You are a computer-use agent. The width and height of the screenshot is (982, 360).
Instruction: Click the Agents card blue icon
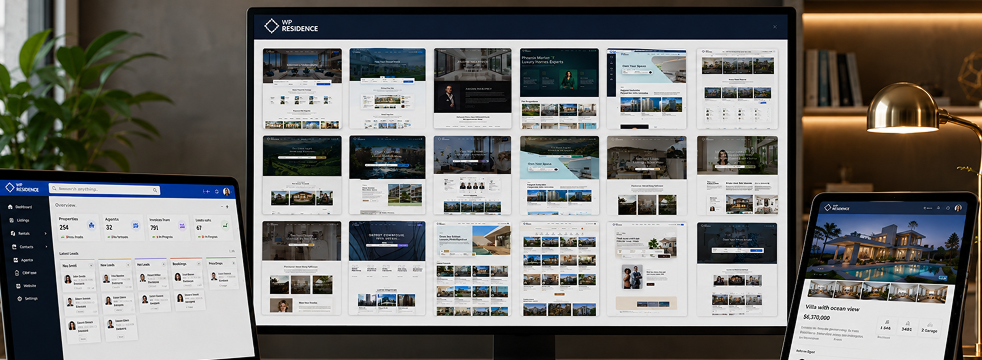(x=135, y=225)
